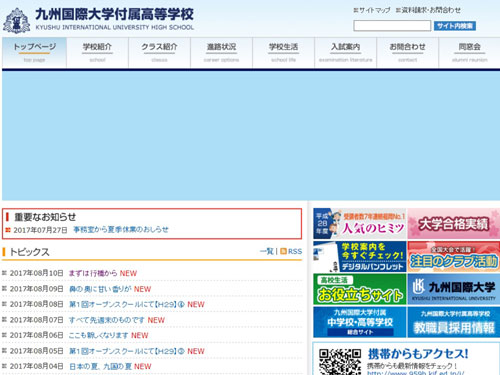
Task: Open the 注目のクラブ活動 banner
Action: click(453, 257)
